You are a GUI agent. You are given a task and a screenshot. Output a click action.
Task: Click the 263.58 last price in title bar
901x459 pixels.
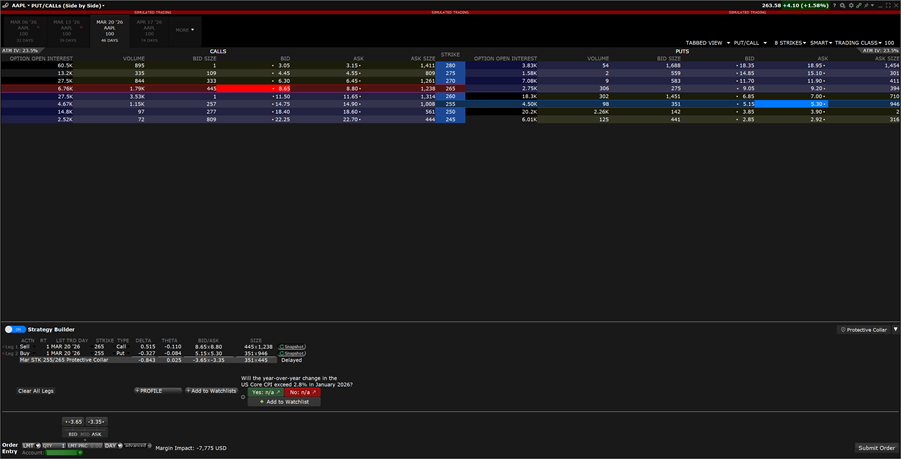[x=771, y=5]
